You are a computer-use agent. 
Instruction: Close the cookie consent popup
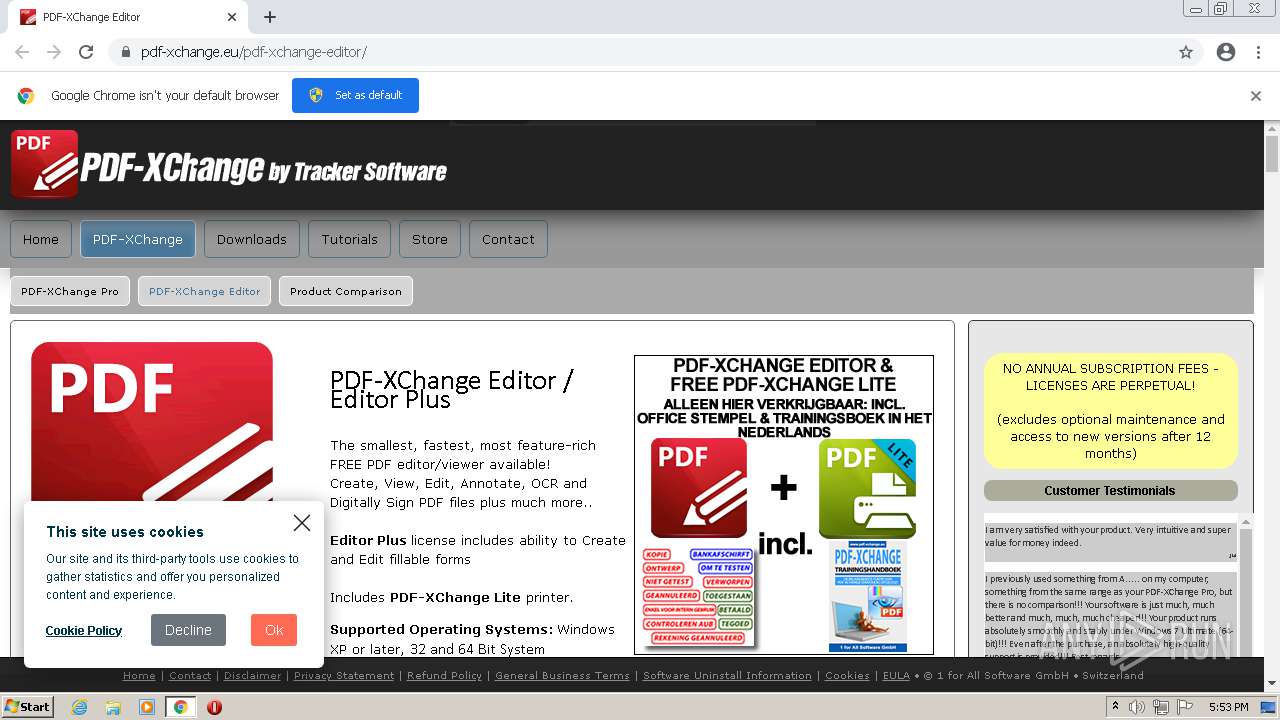click(x=302, y=523)
